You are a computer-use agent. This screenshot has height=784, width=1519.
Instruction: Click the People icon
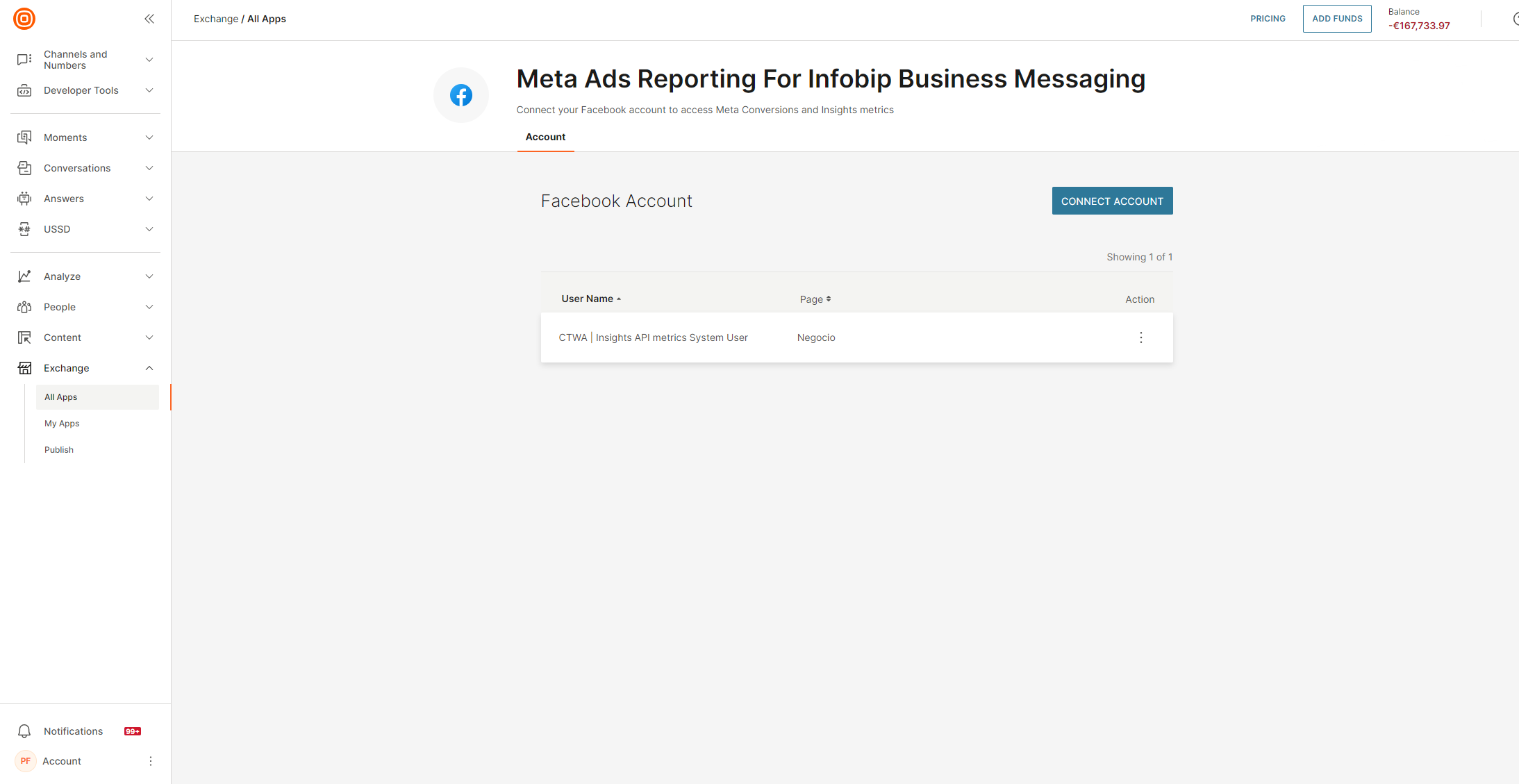click(x=24, y=307)
